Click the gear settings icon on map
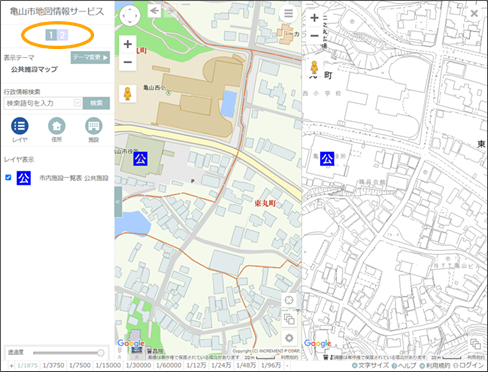 (289, 338)
